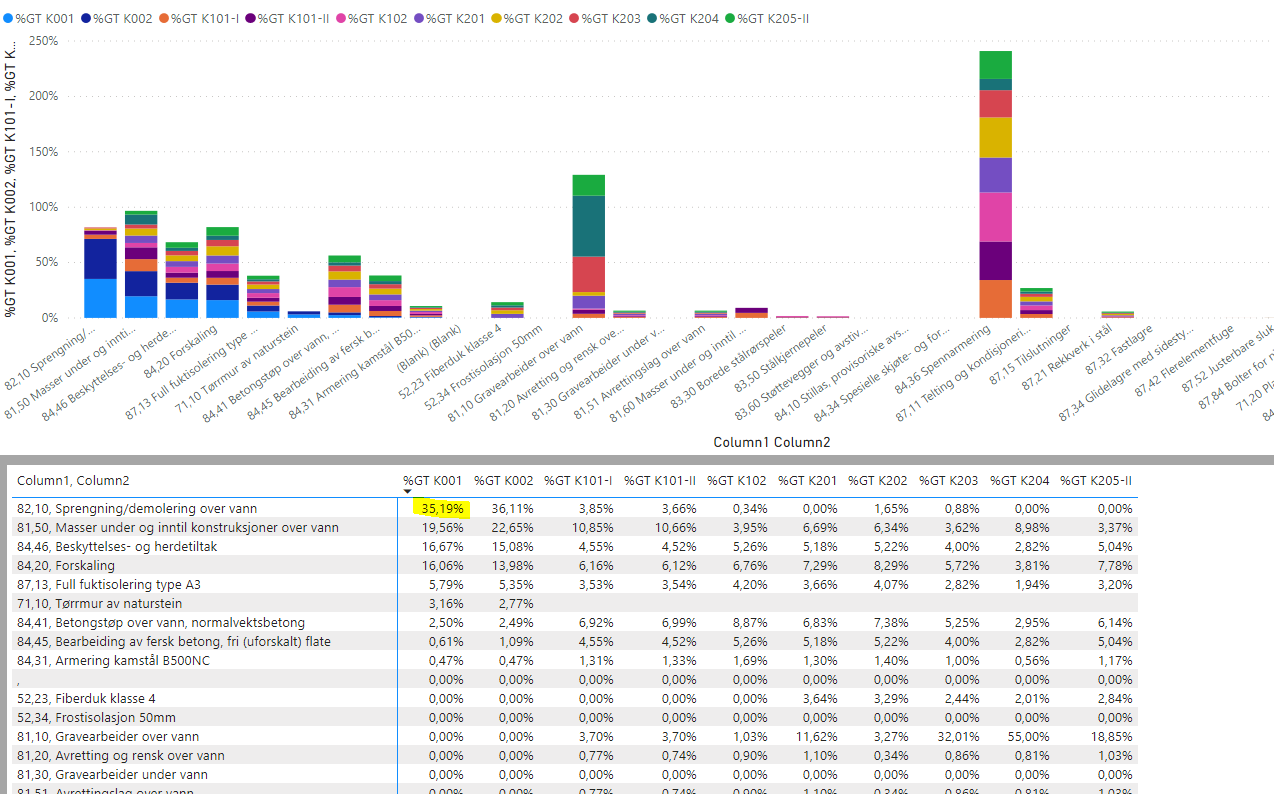
Task: Select table row 84,31, Armering kamstål B500NC
Action: (x=575, y=660)
